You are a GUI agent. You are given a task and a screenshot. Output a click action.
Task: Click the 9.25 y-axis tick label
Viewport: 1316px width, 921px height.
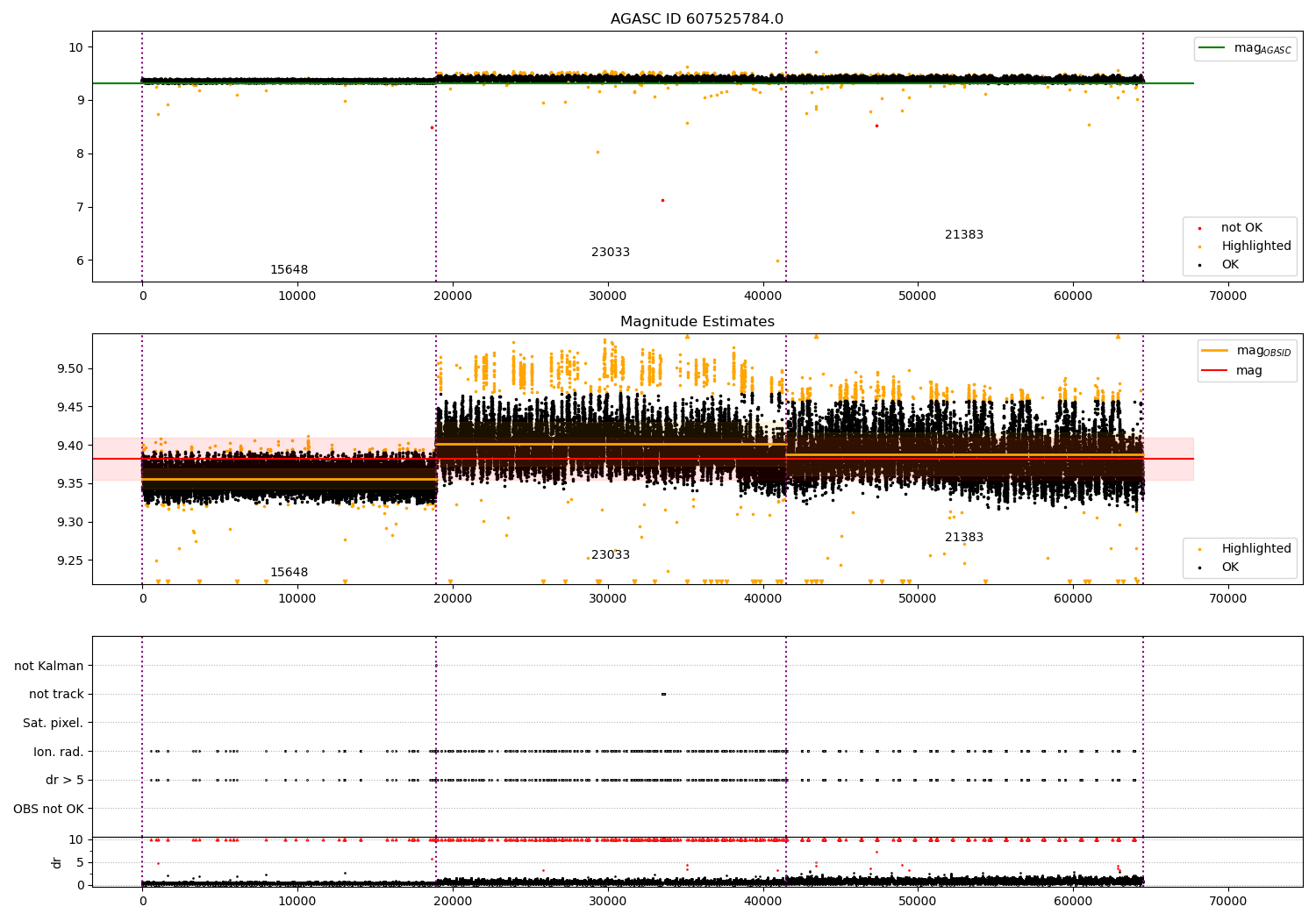[x=70, y=561]
